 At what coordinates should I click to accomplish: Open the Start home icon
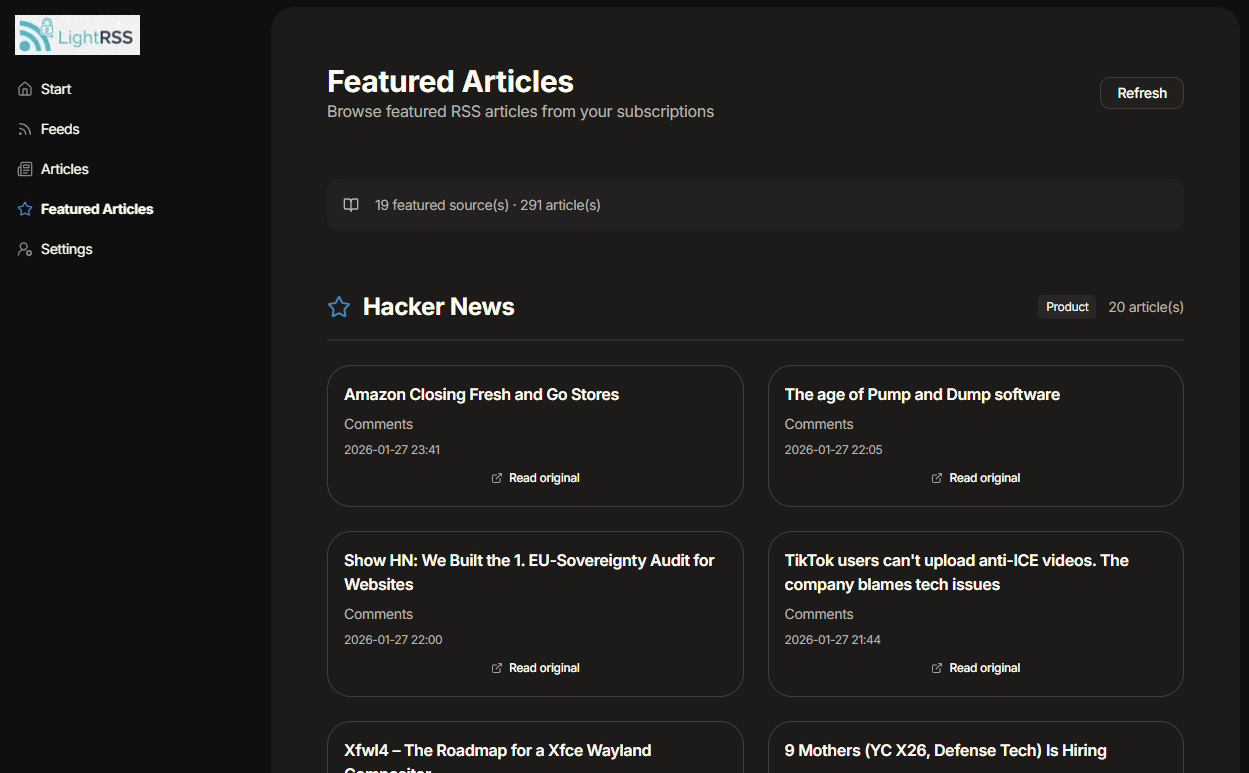tap(23, 88)
